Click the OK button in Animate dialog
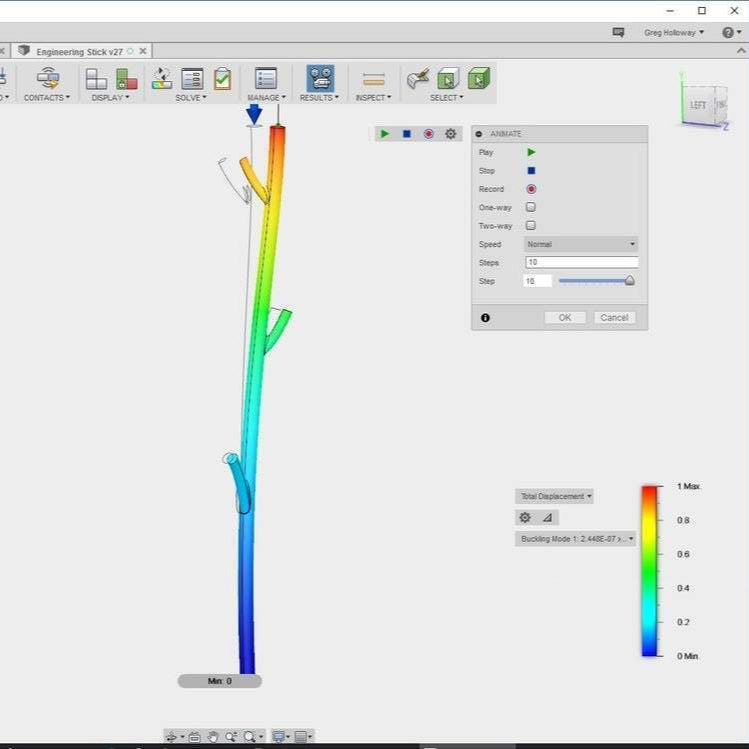The image size is (749, 749). point(565,318)
